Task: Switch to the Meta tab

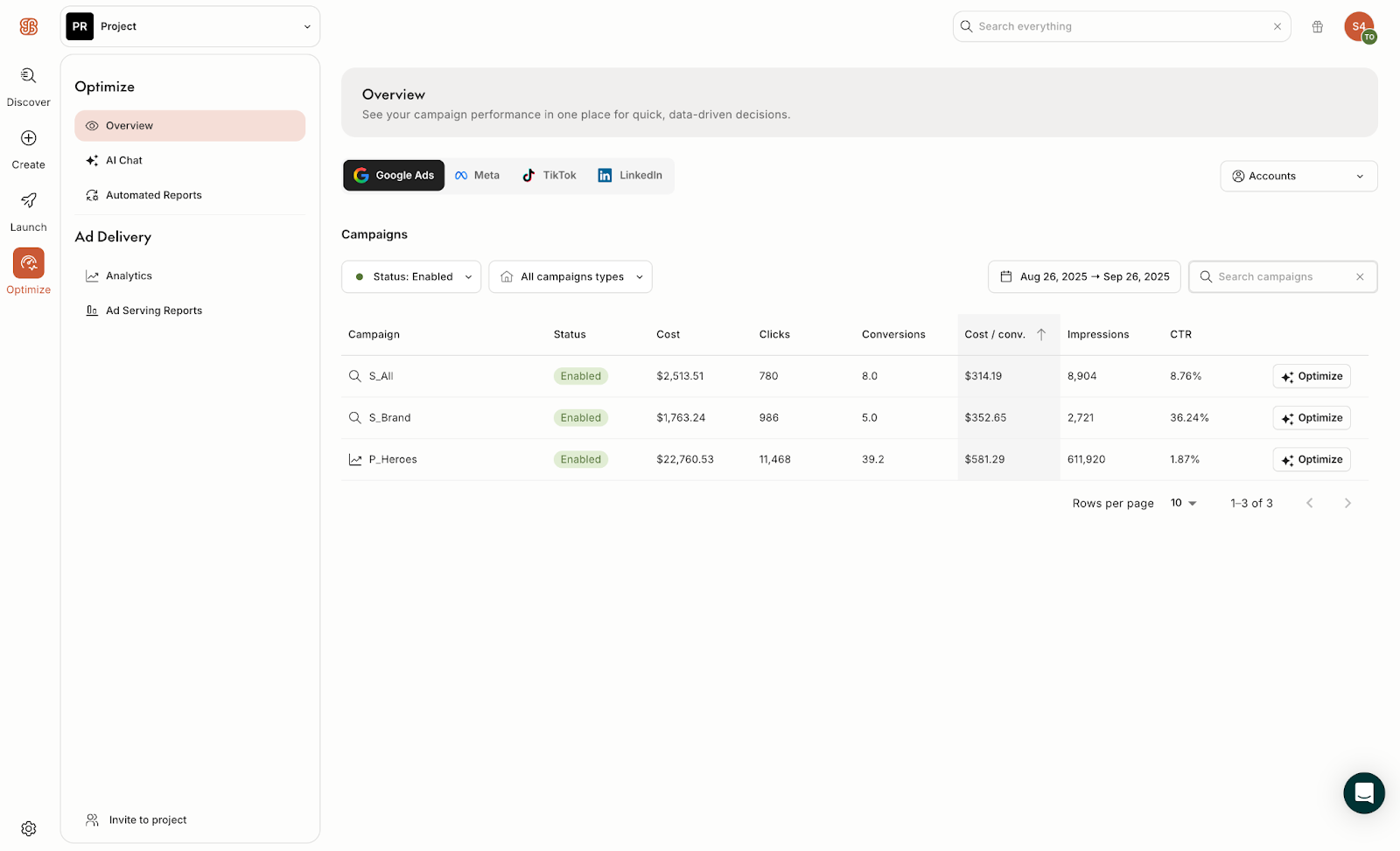Action: (478, 175)
